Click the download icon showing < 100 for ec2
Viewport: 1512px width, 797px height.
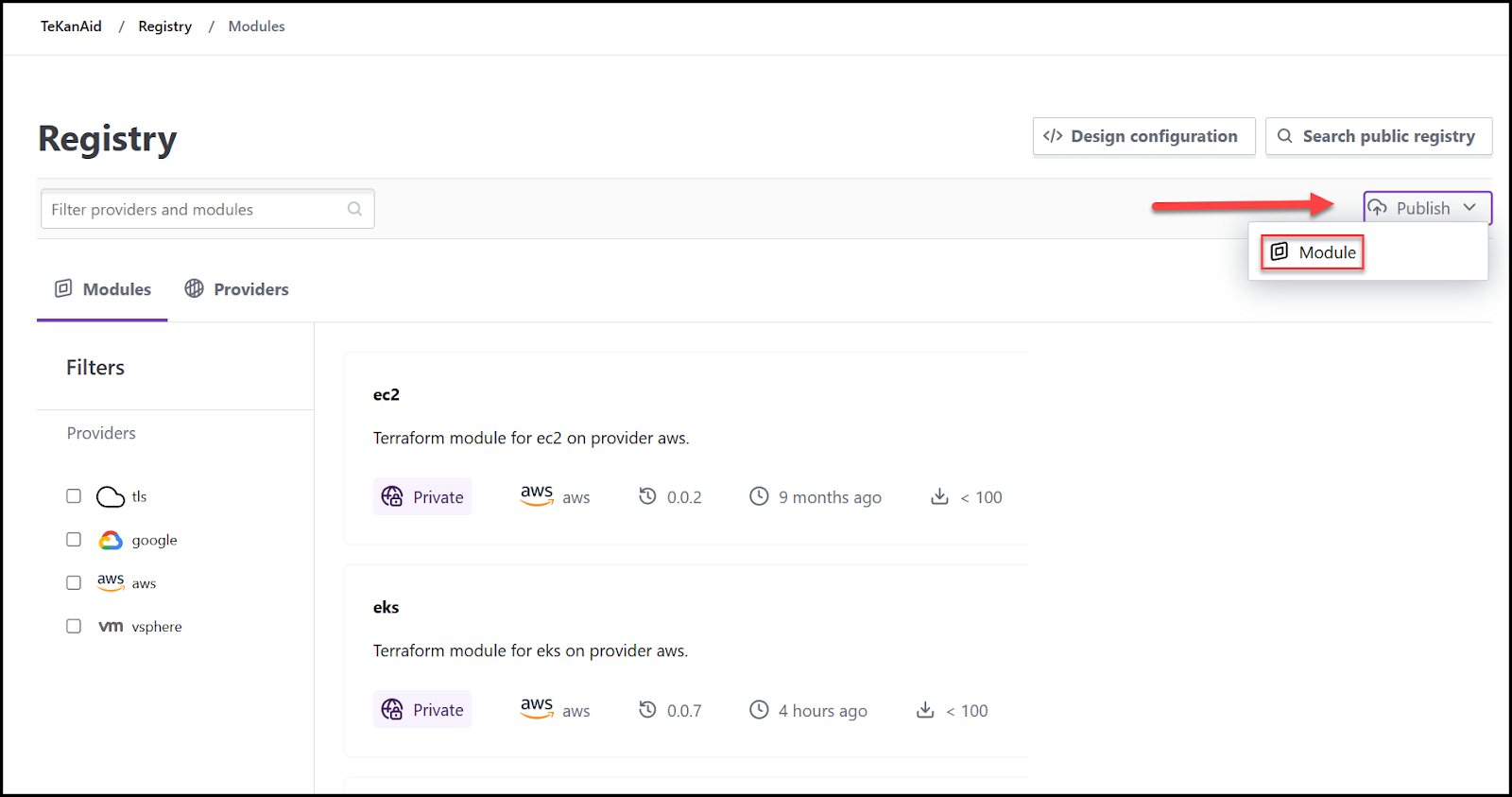938,496
